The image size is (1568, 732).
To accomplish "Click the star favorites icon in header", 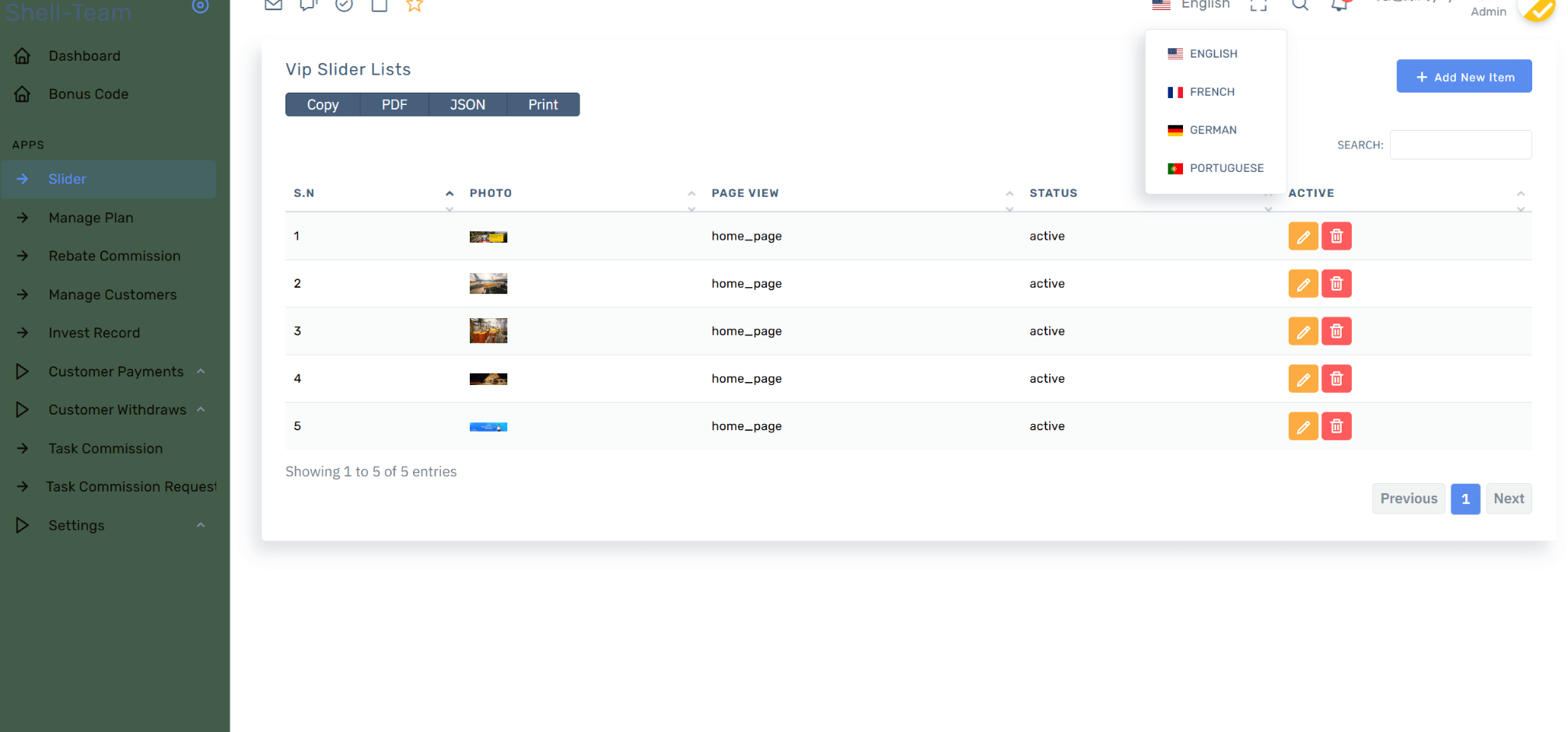I will [415, 5].
